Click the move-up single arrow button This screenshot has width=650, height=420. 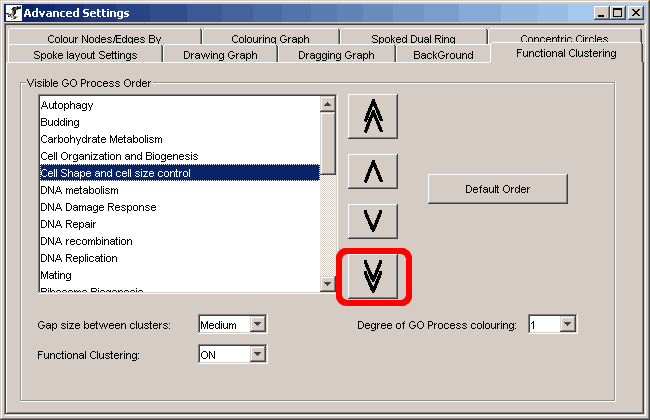372,172
